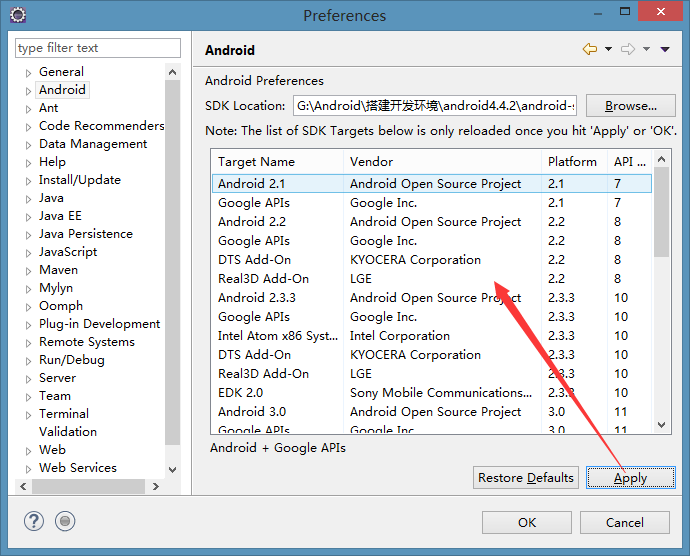Viewport: 690px width, 556px height.
Task: Click the oomph preference recorder icon
Action: [65, 521]
